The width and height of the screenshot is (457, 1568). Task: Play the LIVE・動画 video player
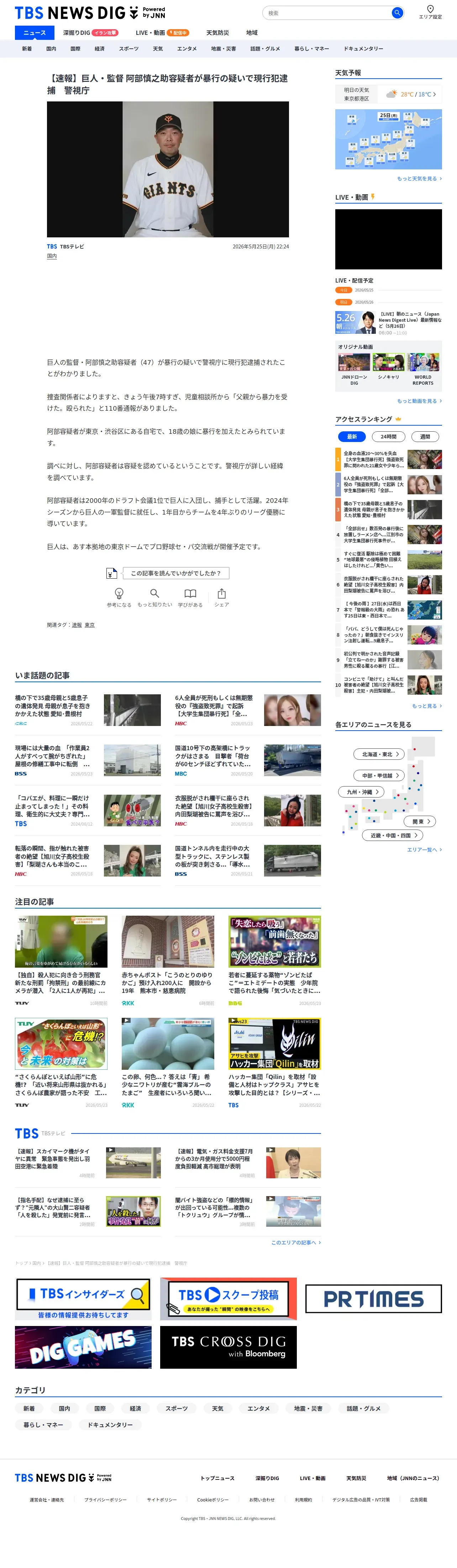point(388,239)
